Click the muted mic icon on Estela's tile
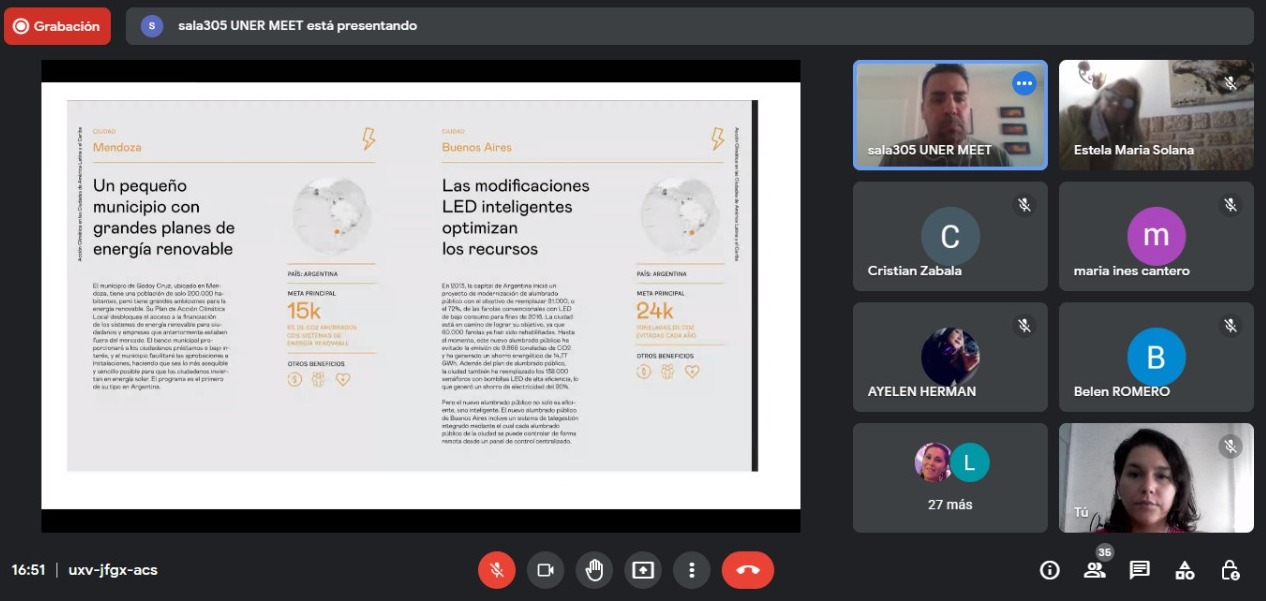Screen dimensions: 1266x601 click(x=1230, y=84)
